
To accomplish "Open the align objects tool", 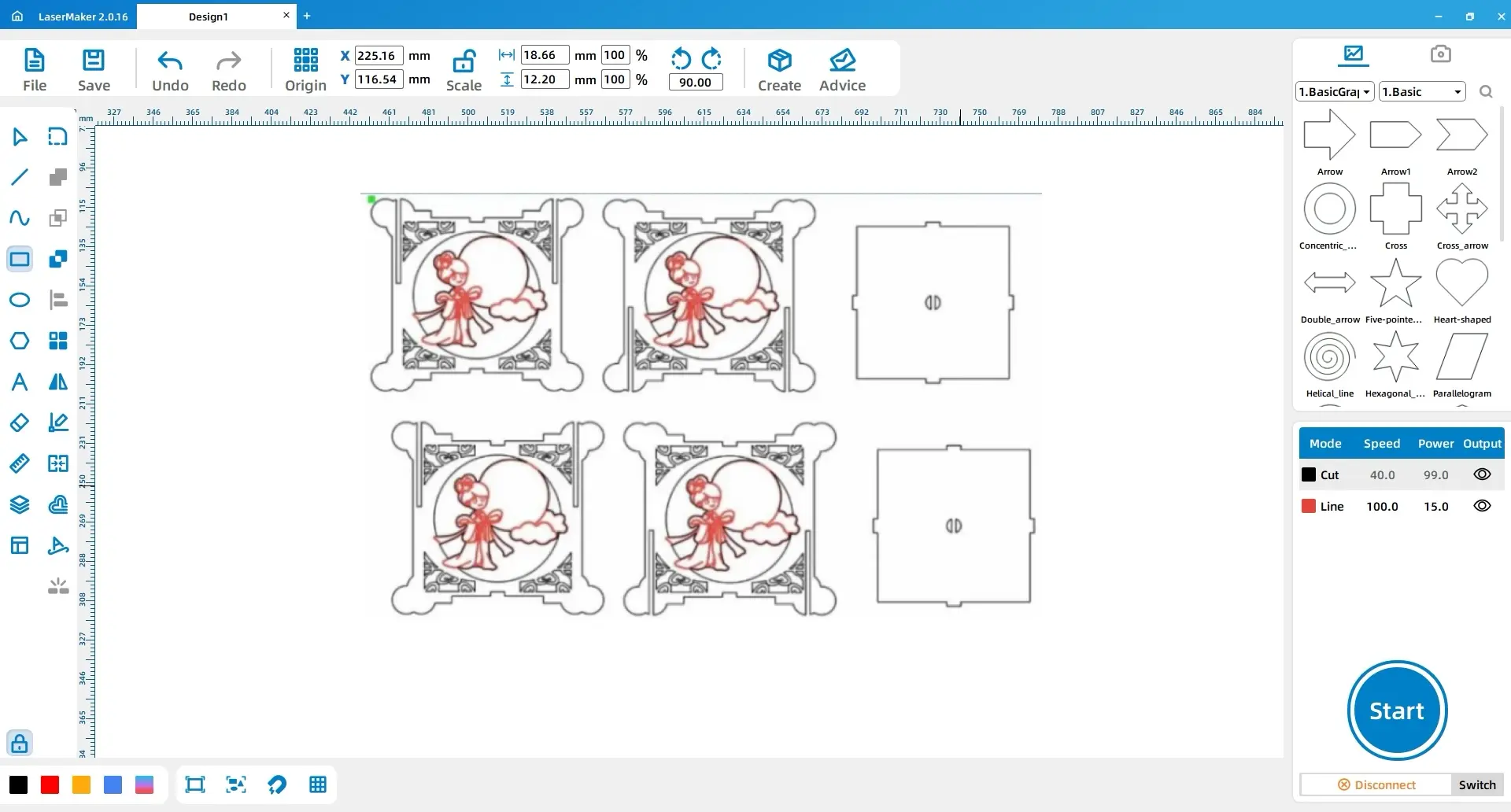I will click(57, 300).
